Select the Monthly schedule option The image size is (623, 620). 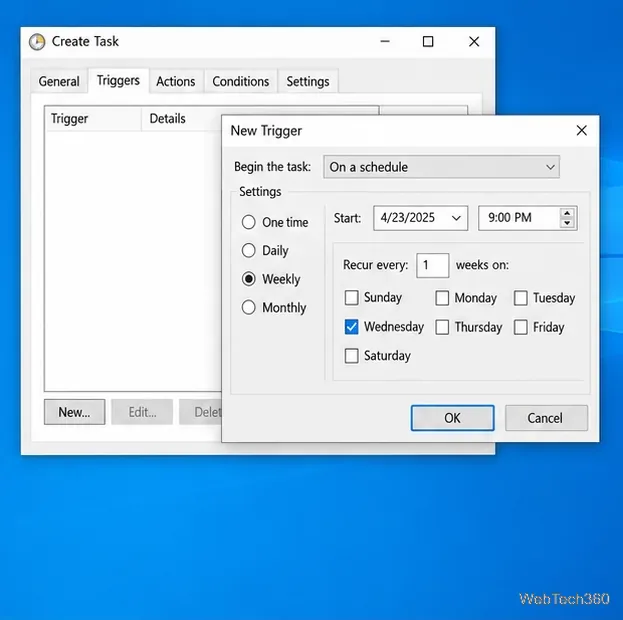click(249, 307)
